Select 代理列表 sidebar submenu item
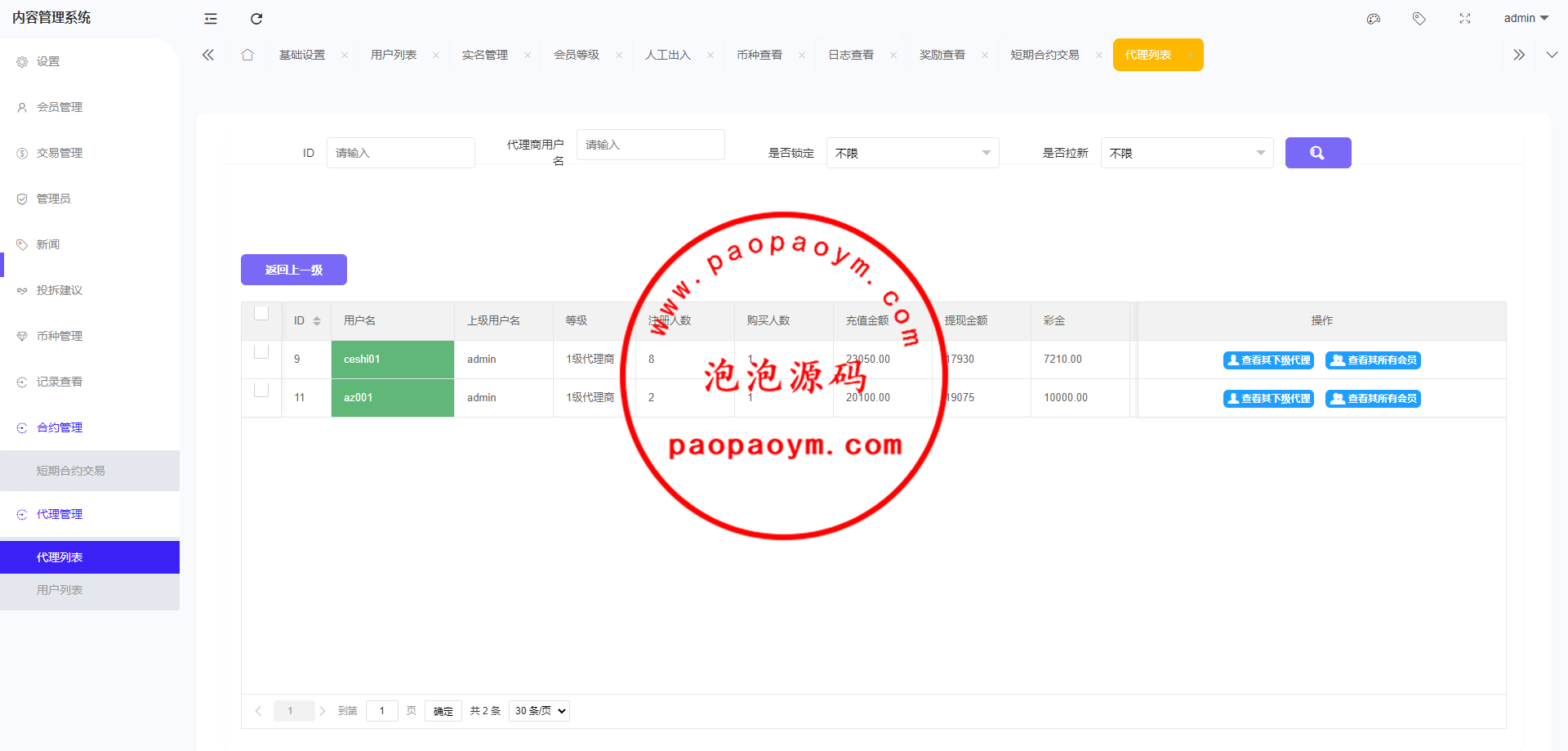This screenshot has width=1568, height=751. pyautogui.click(x=90, y=557)
